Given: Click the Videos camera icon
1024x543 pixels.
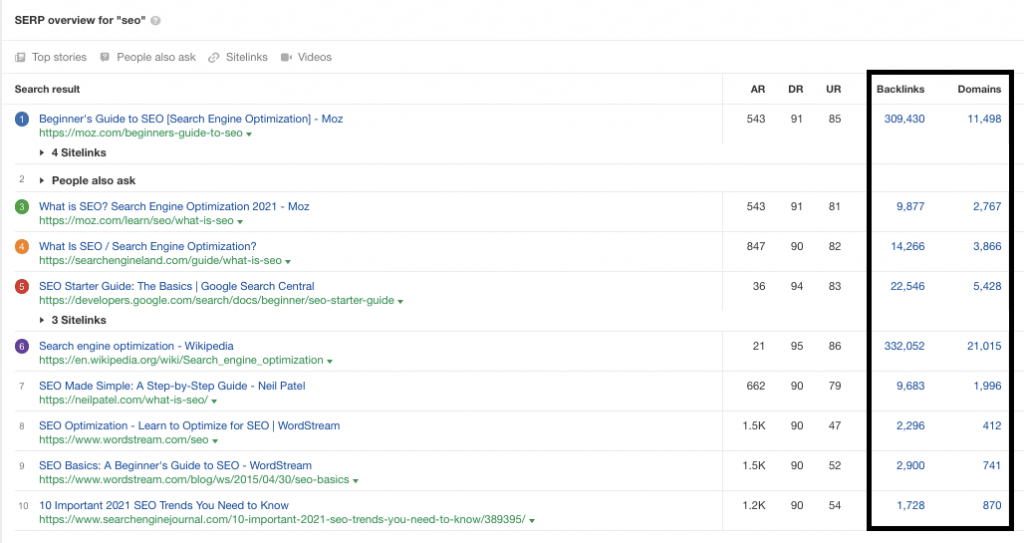Looking at the screenshot, I should (x=287, y=58).
